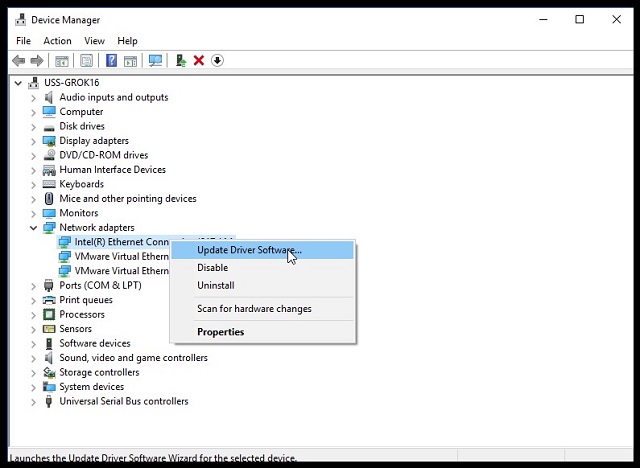Image resolution: width=640 pixels, height=468 pixels.
Task: Click Scan for hardware changes monitor icon
Action: click(155, 61)
